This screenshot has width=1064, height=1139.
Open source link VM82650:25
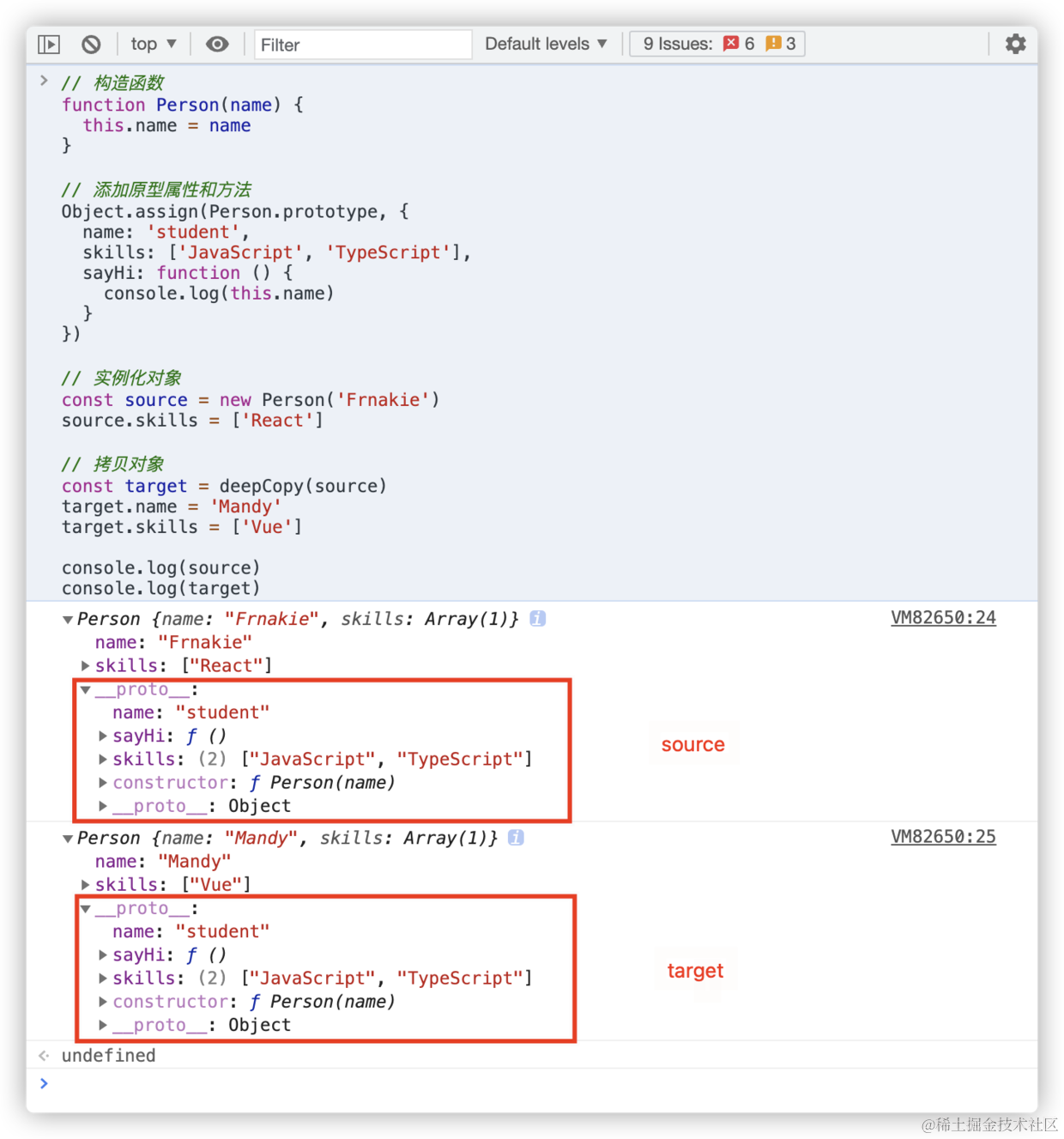tap(943, 836)
